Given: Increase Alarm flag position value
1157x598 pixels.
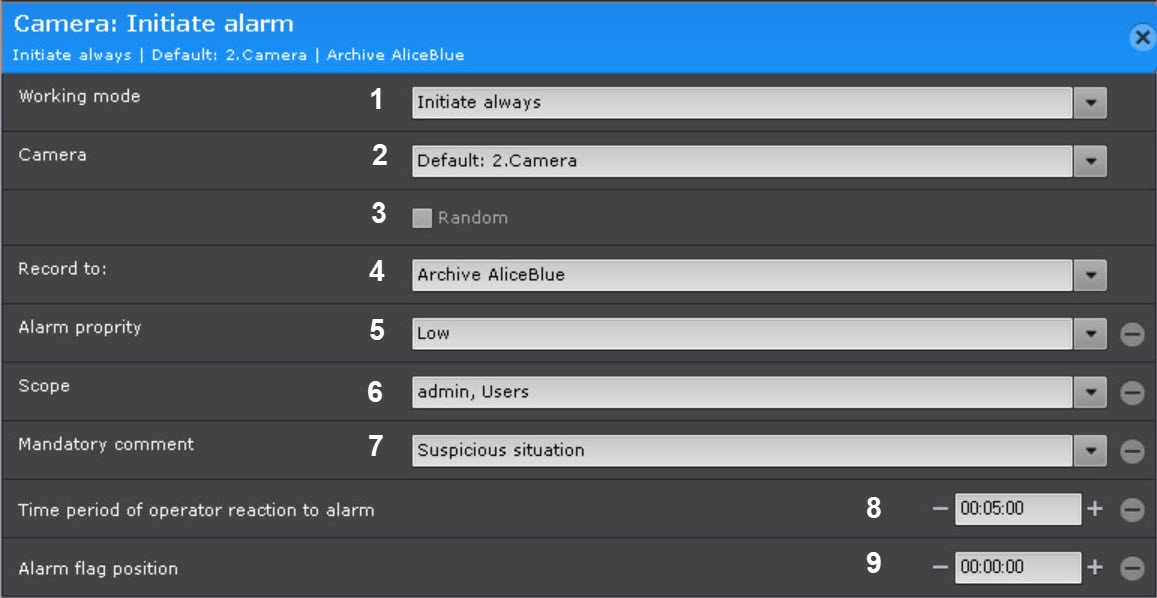Looking at the screenshot, I should pyautogui.click(x=1095, y=567).
